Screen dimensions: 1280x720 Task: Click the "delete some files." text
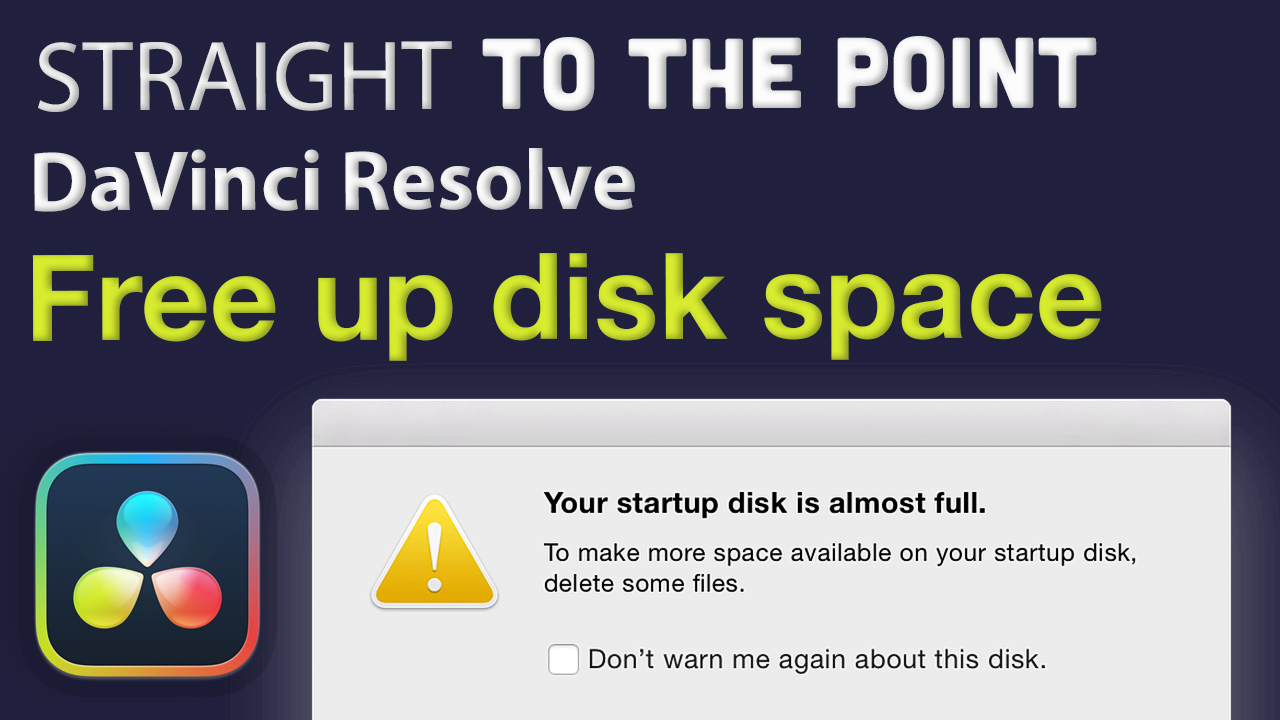644,583
